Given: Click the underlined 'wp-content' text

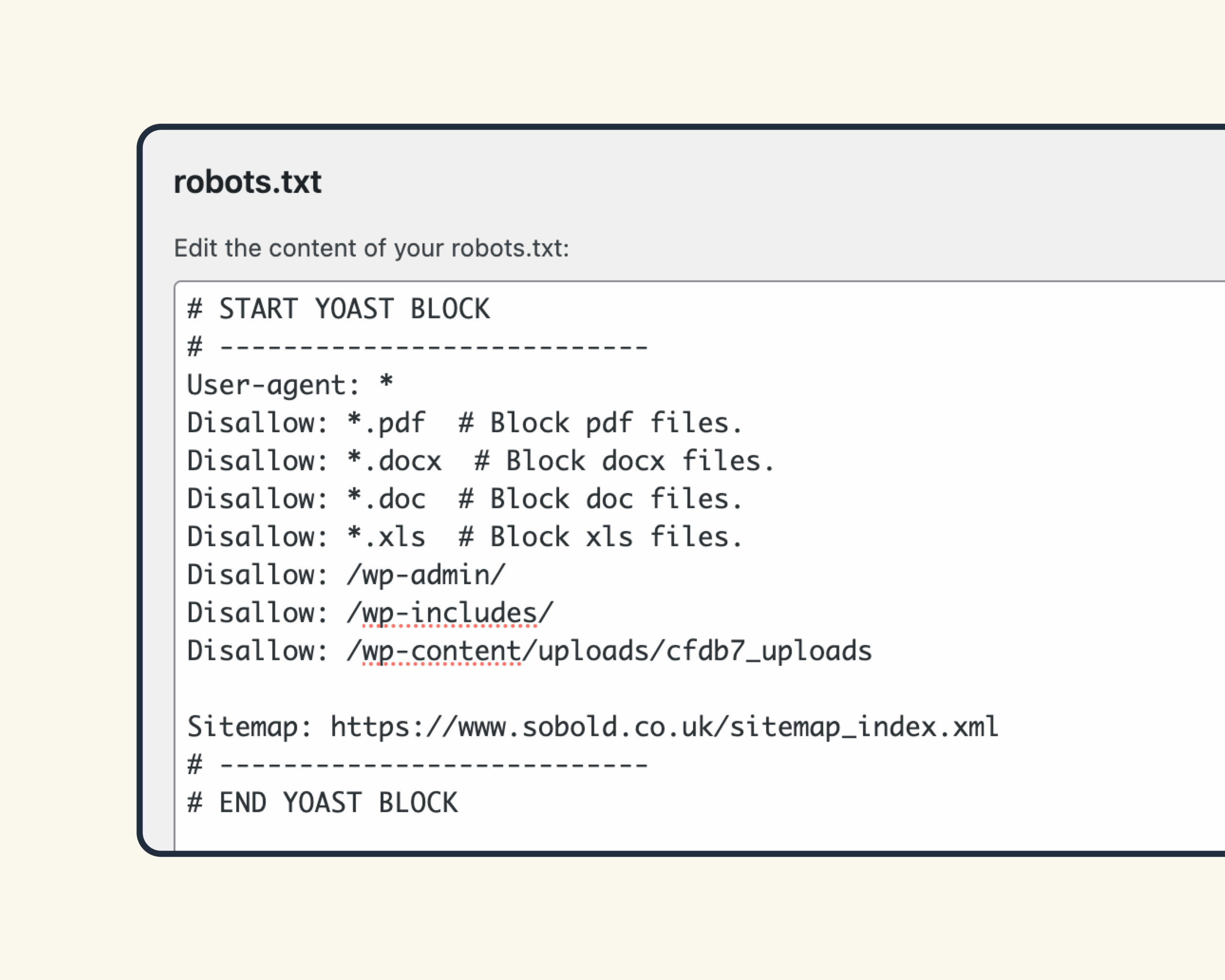Looking at the screenshot, I should click(442, 651).
